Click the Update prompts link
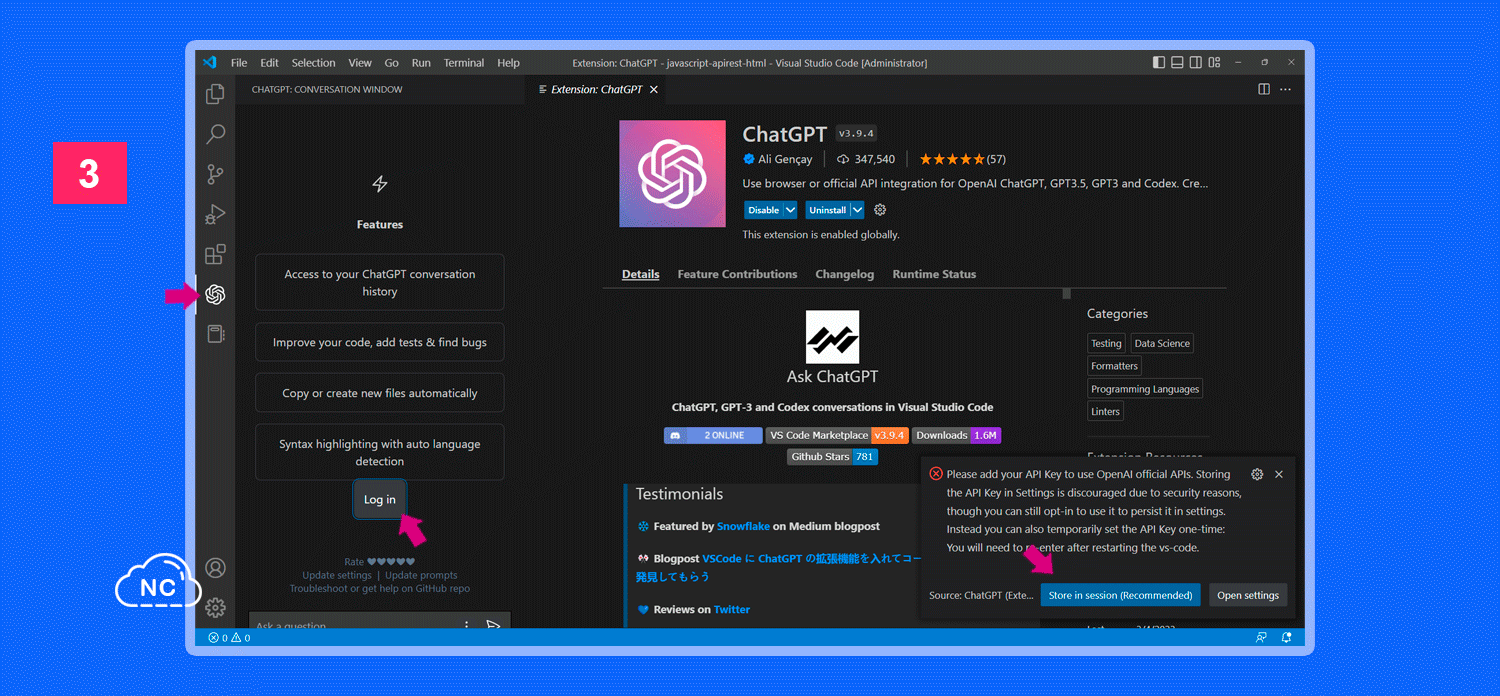 coord(421,575)
